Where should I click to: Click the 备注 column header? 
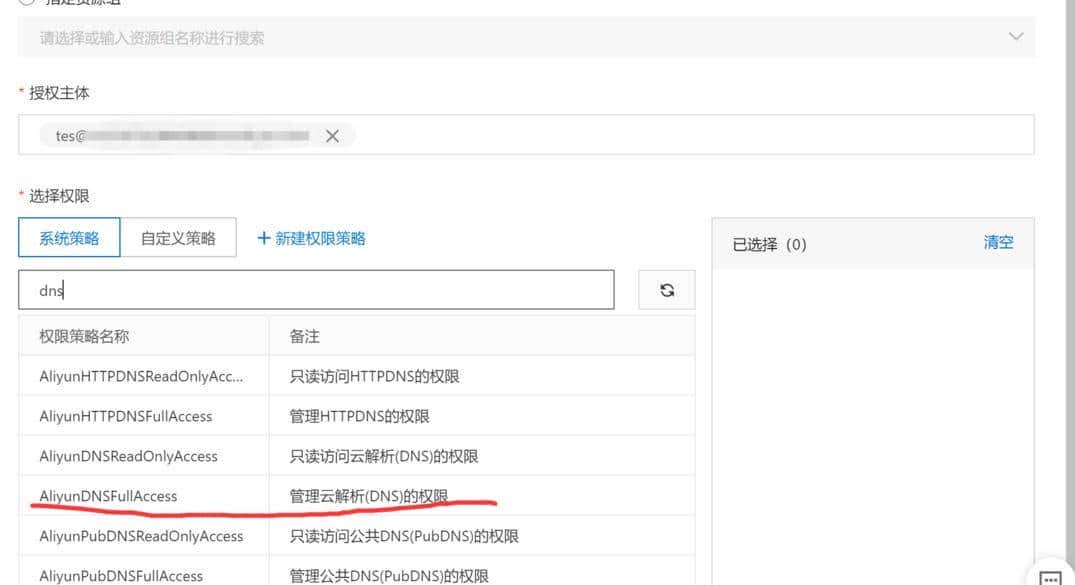pyautogui.click(x=304, y=335)
